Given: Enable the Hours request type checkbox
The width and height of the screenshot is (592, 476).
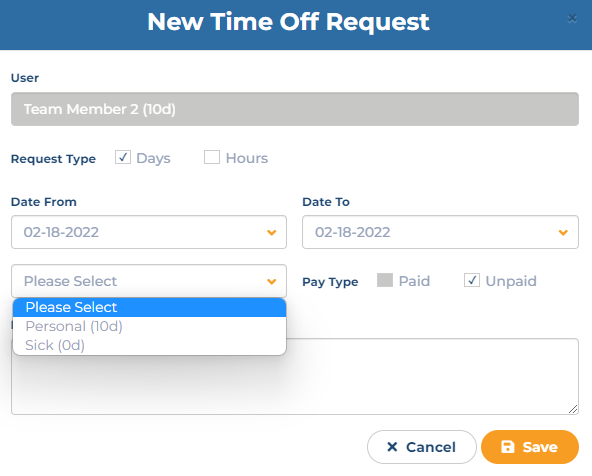Looking at the screenshot, I should click(x=212, y=157).
